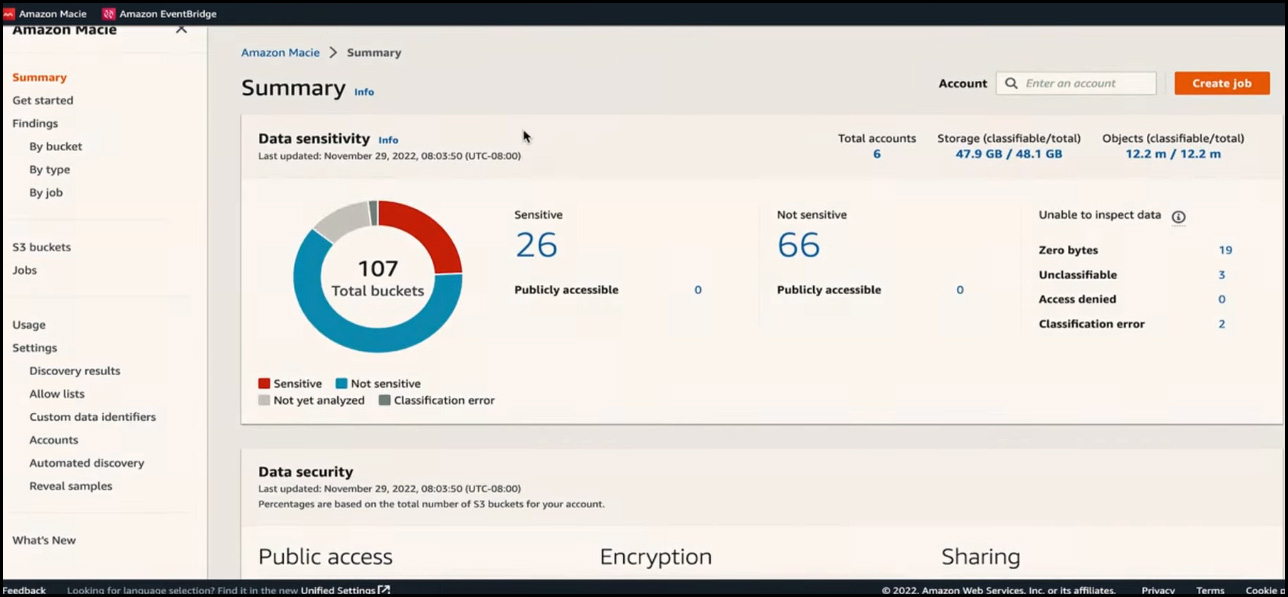Click the Info link next to Summary heading
The image size is (1288, 597).
point(364,92)
